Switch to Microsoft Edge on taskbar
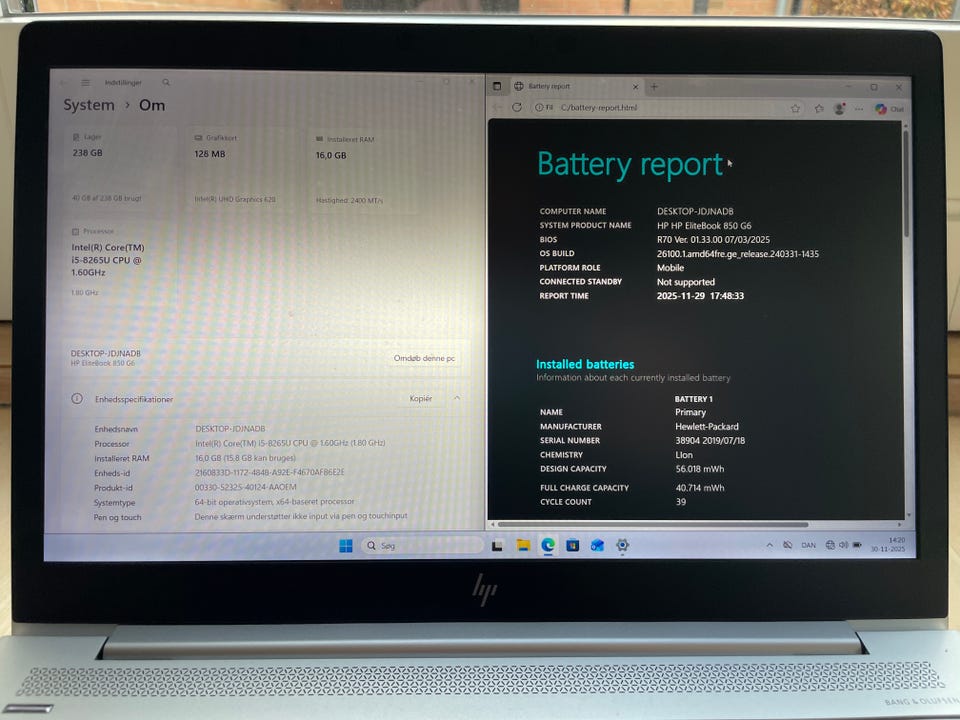Image resolution: width=960 pixels, height=720 pixels. tap(548, 544)
